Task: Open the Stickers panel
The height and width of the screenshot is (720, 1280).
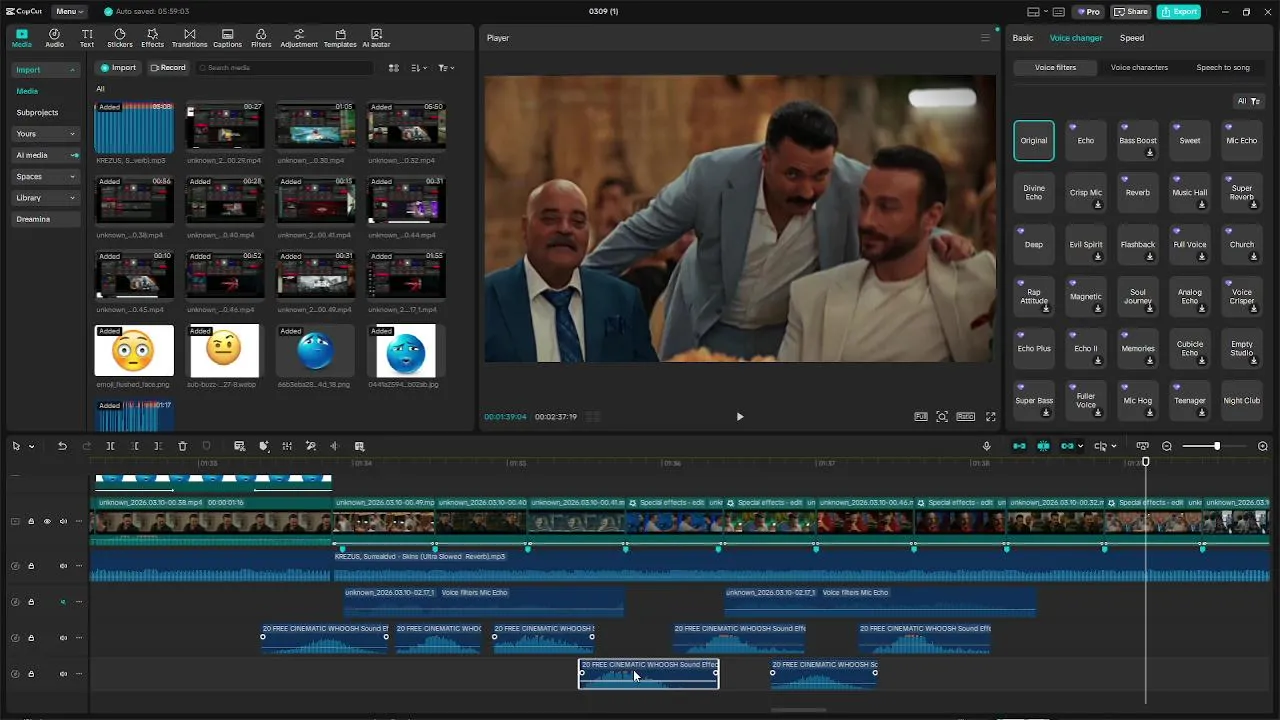Action: [x=120, y=38]
